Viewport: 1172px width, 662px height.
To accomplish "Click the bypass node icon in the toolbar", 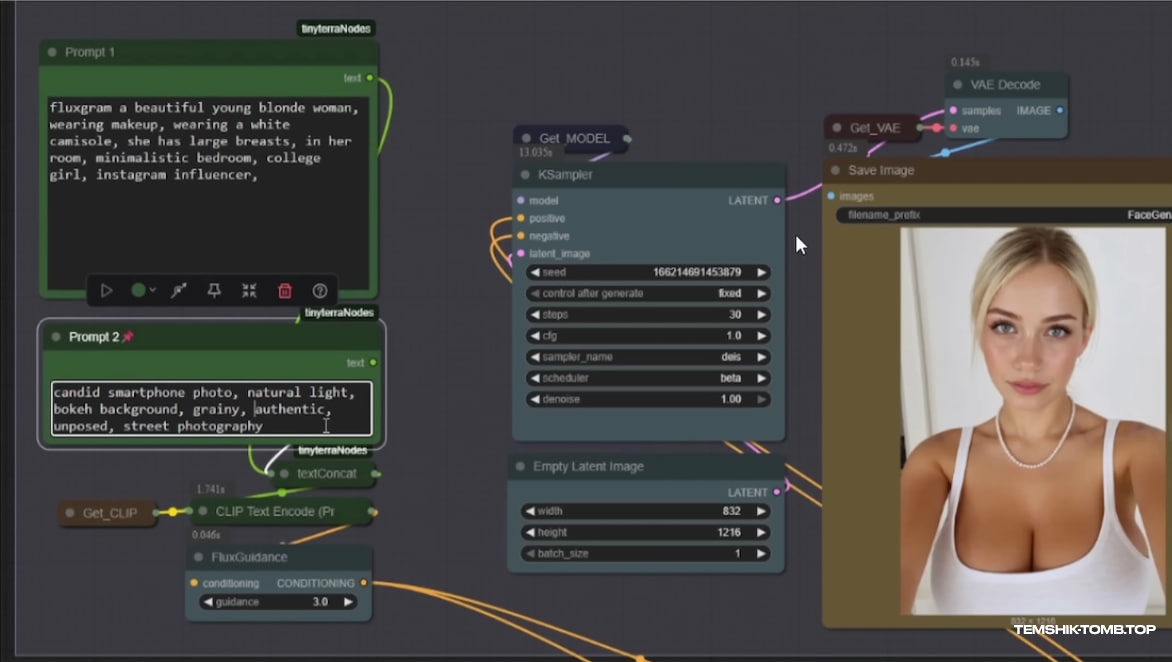I will pos(179,291).
